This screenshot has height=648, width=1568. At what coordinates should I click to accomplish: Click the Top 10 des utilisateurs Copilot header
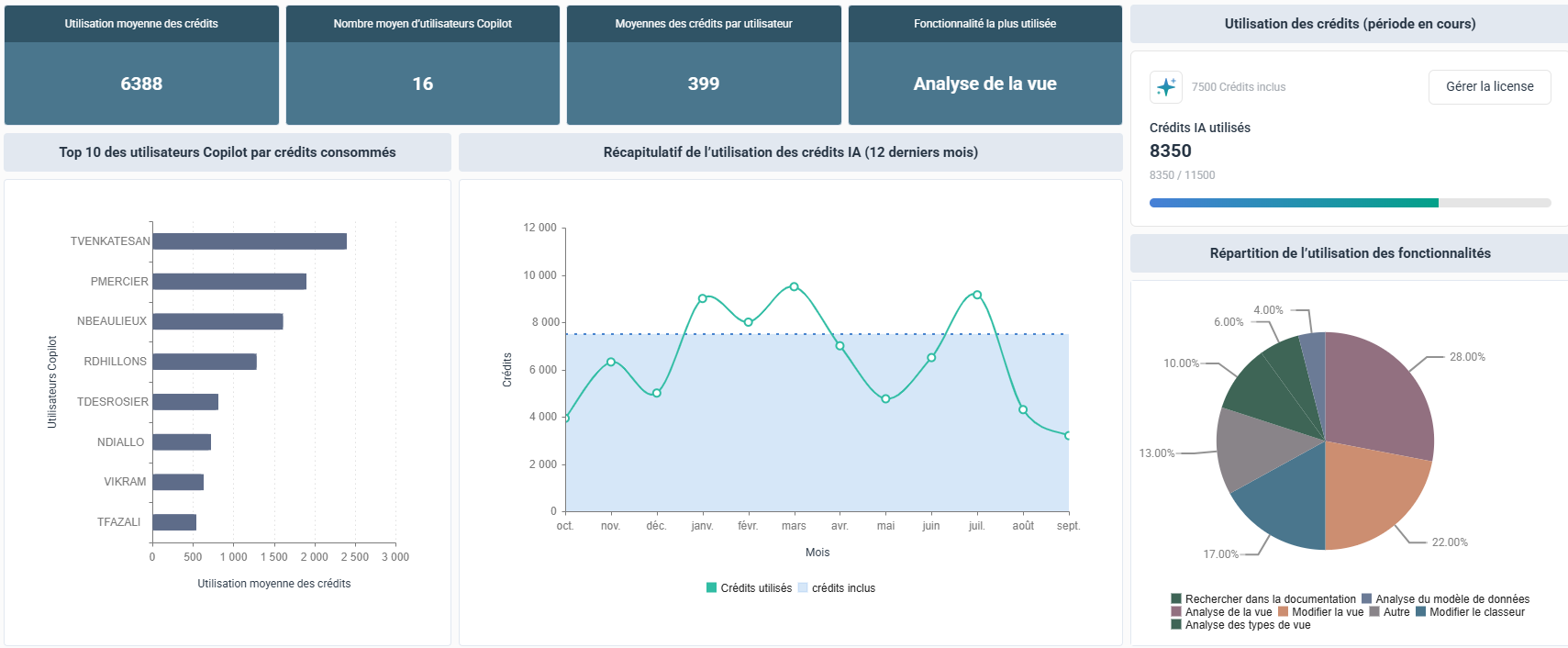[x=228, y=152]
